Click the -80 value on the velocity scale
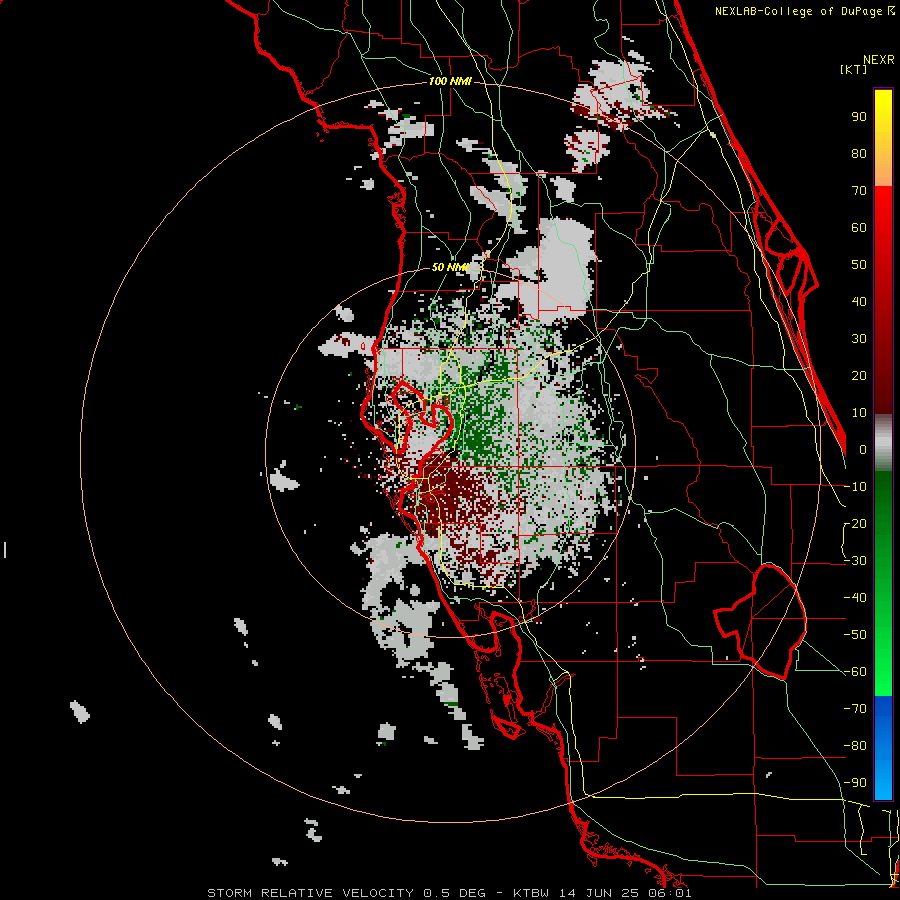 pos(855,746)
